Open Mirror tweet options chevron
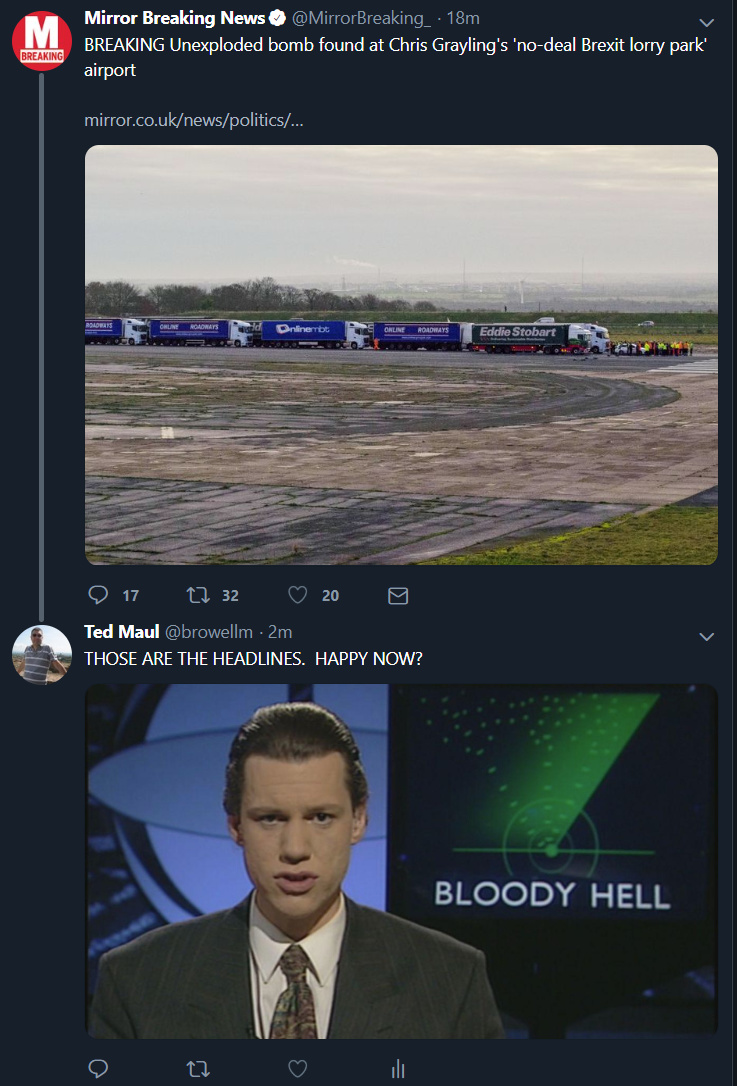Screen dimensions: 737x1086 706,23
